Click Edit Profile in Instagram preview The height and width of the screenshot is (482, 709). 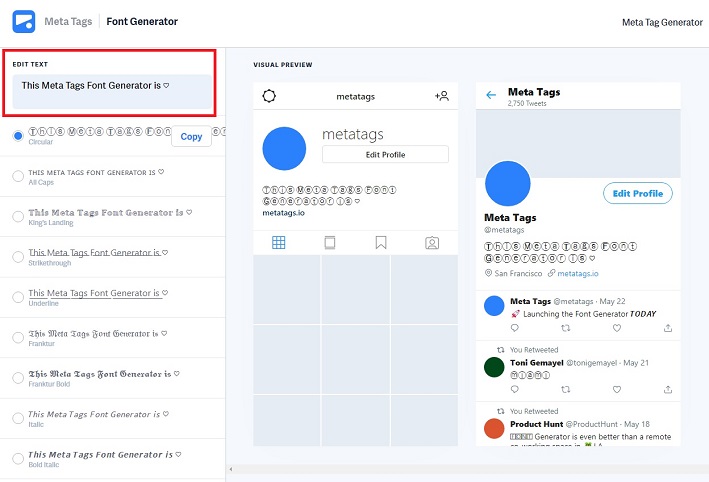[x=385, y=154]
